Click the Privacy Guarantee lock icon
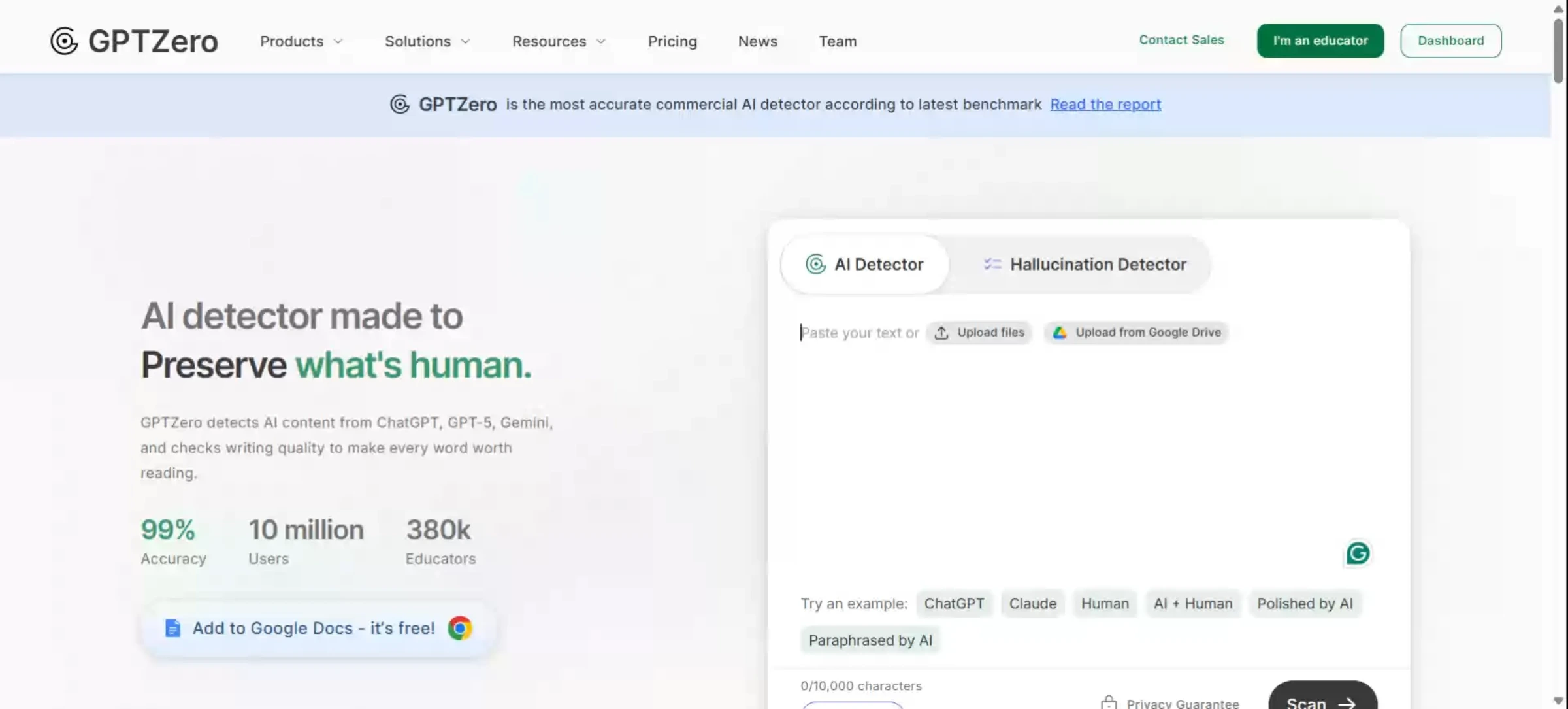1568x709 pixels. [x=1109, y=702]
